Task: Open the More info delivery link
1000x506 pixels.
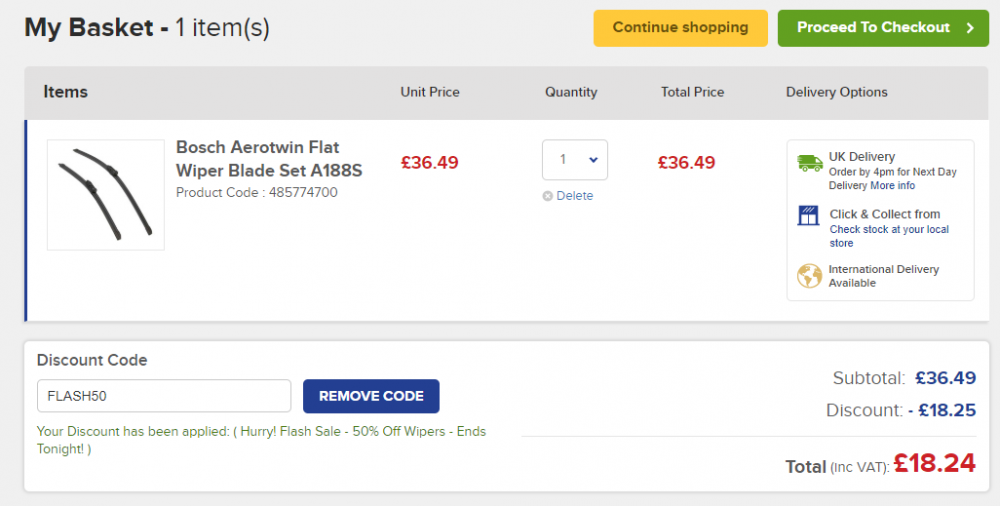Action: pyautogui.click(x=893, y=186)
